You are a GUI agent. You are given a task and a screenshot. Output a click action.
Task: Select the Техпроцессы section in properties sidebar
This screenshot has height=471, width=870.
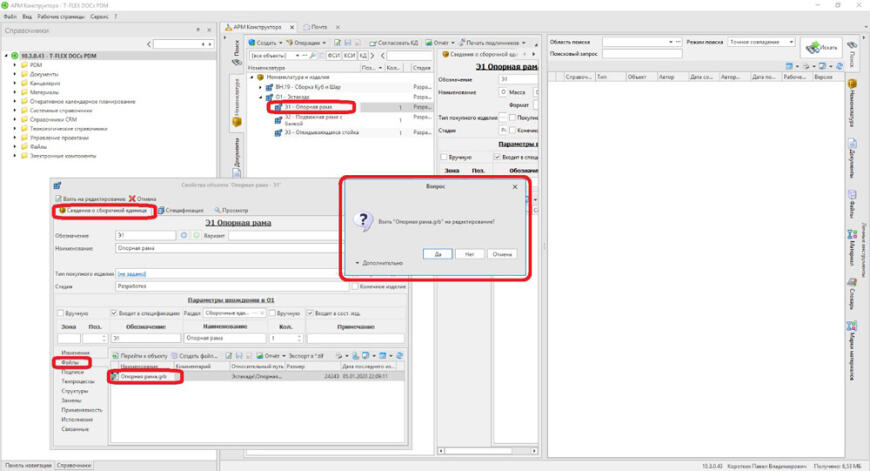[78, 382]
